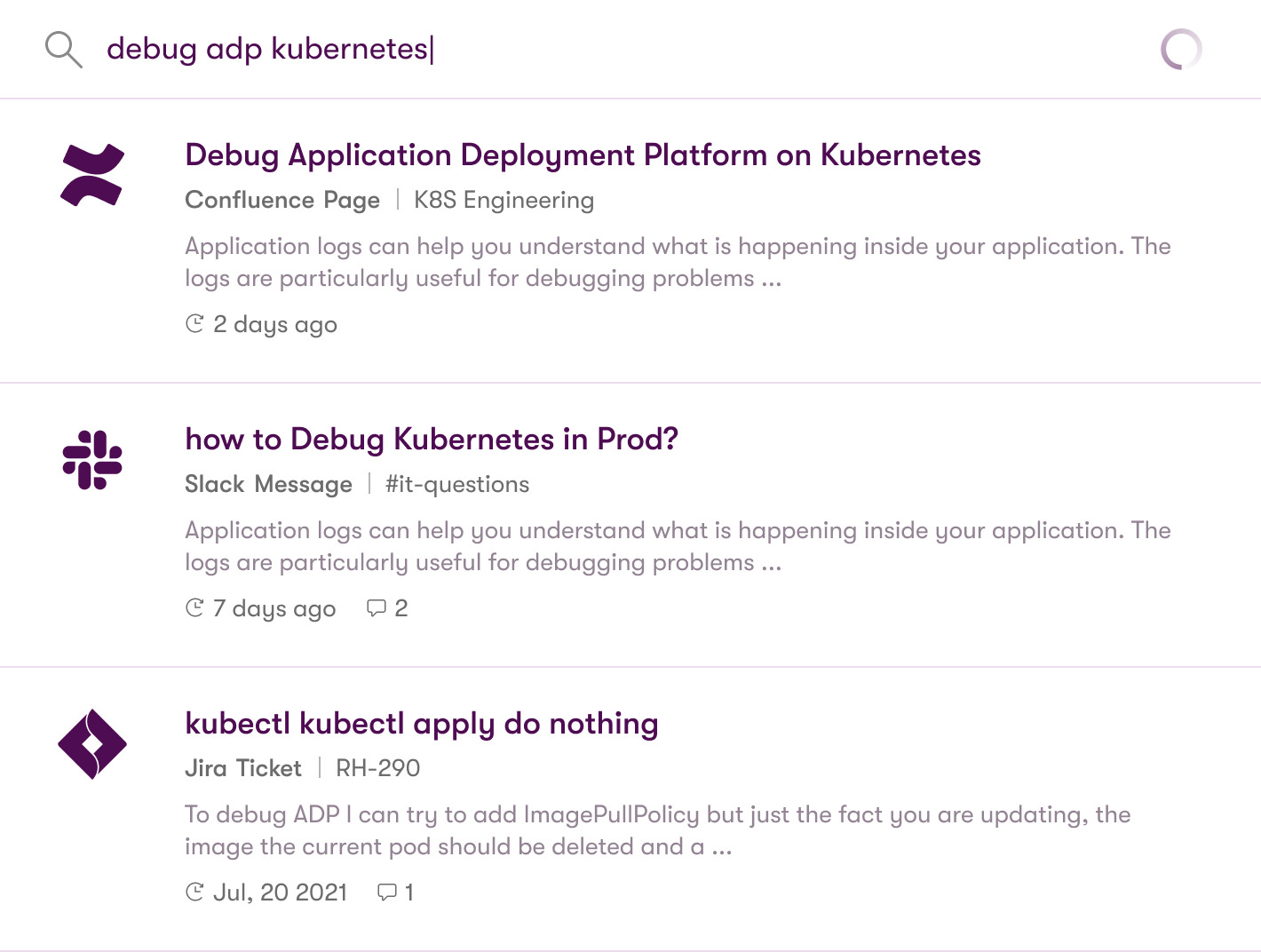
Task: Click the clock icon beside 'Jul, 20 2021'
Action: 194,892
